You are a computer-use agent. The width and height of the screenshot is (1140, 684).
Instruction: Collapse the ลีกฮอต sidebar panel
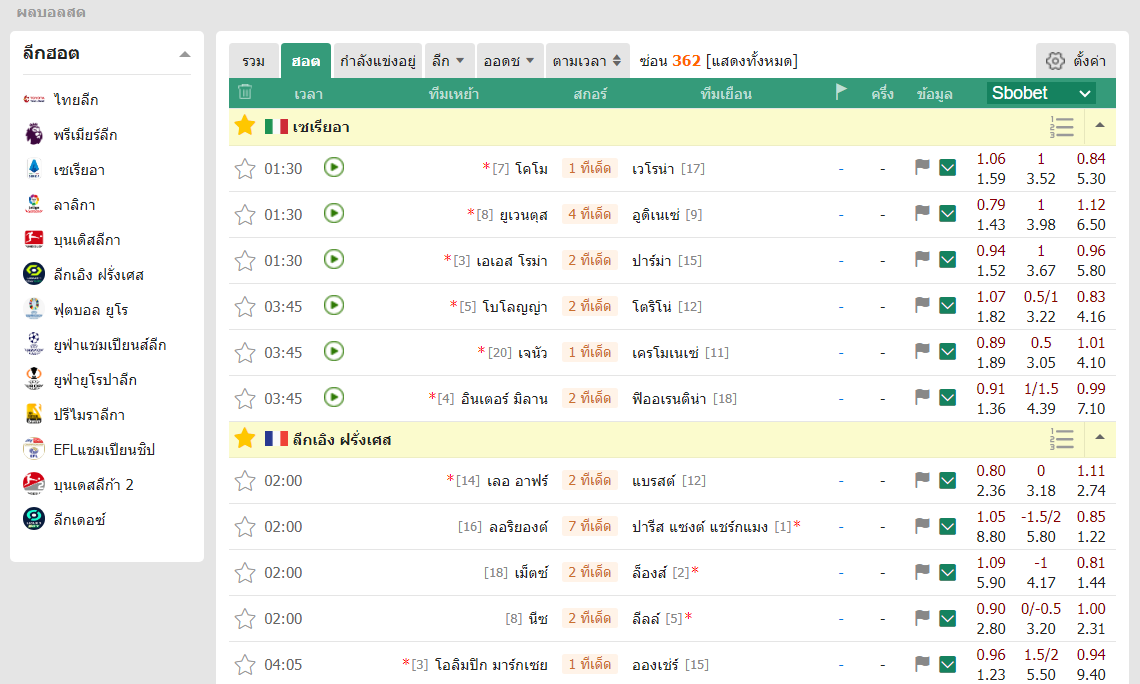tap(184, 54)
